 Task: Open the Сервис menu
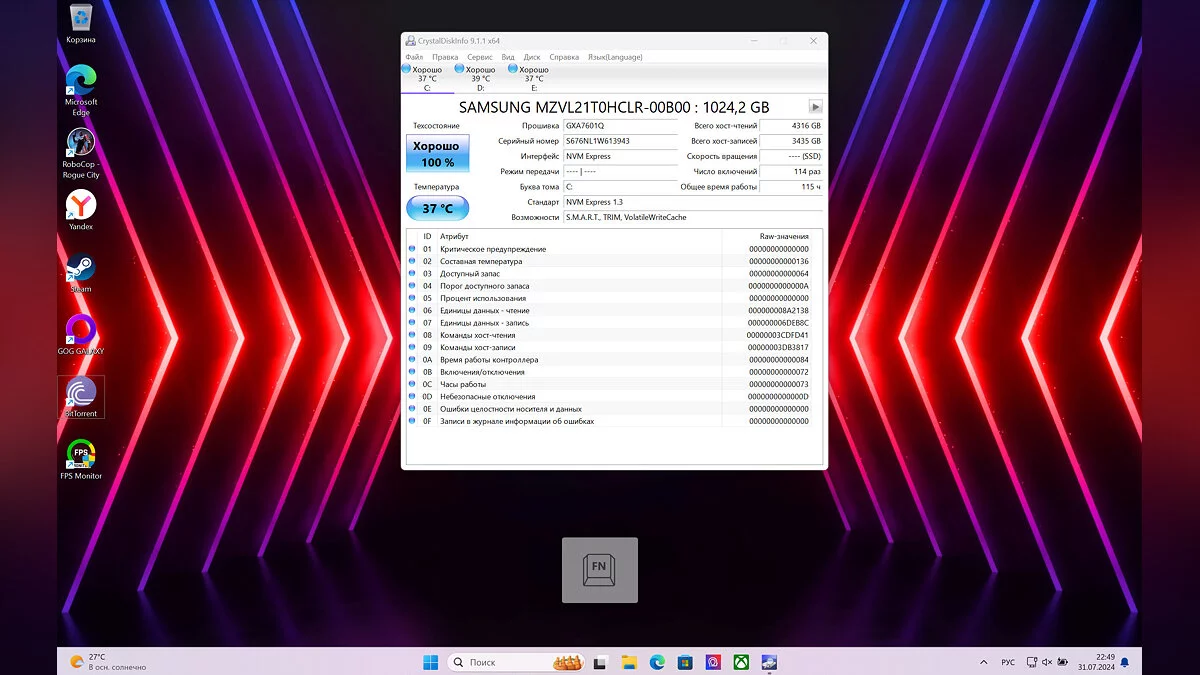click(479, 57)
